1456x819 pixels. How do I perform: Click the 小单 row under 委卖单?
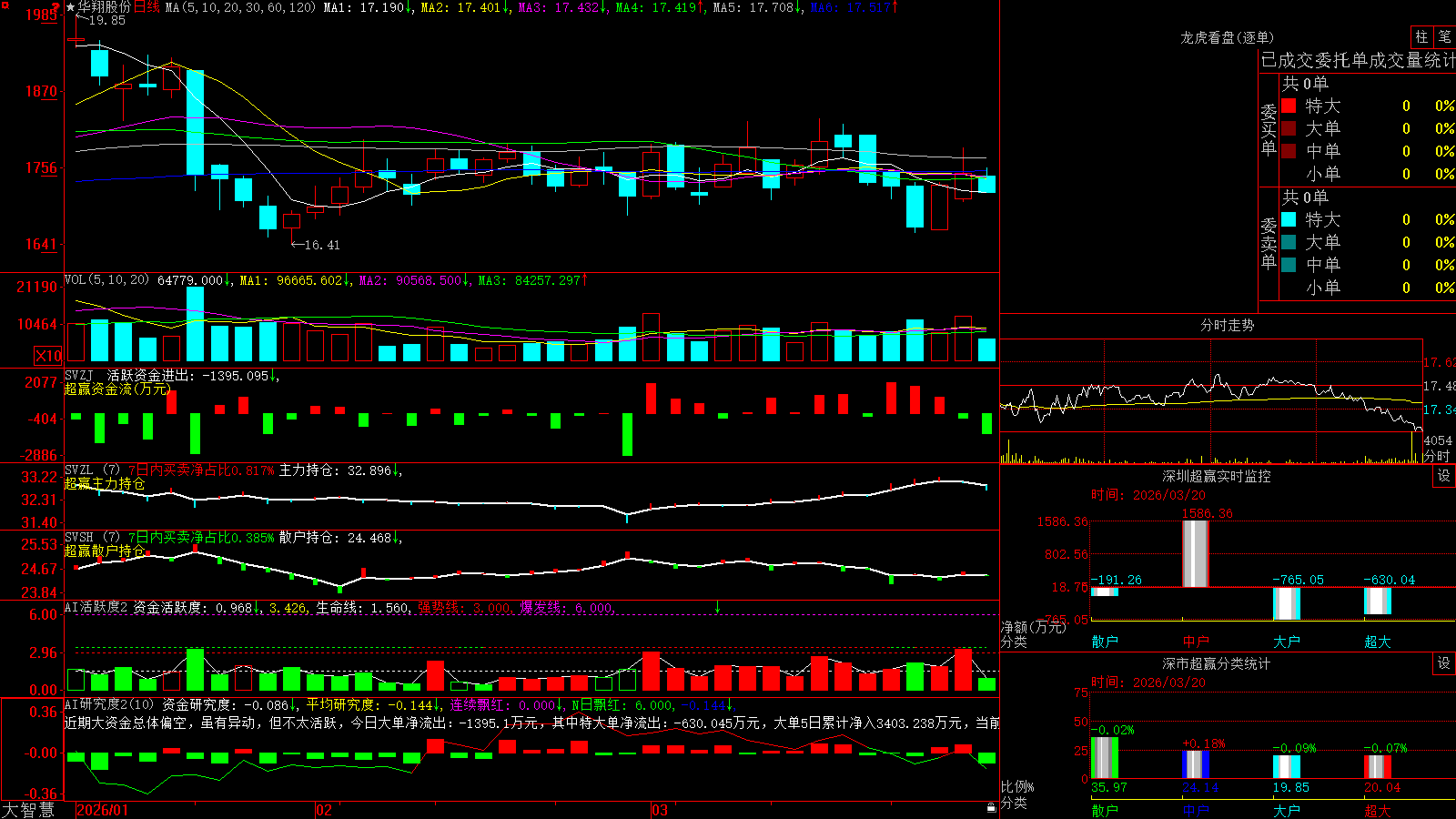[1368, 288]
